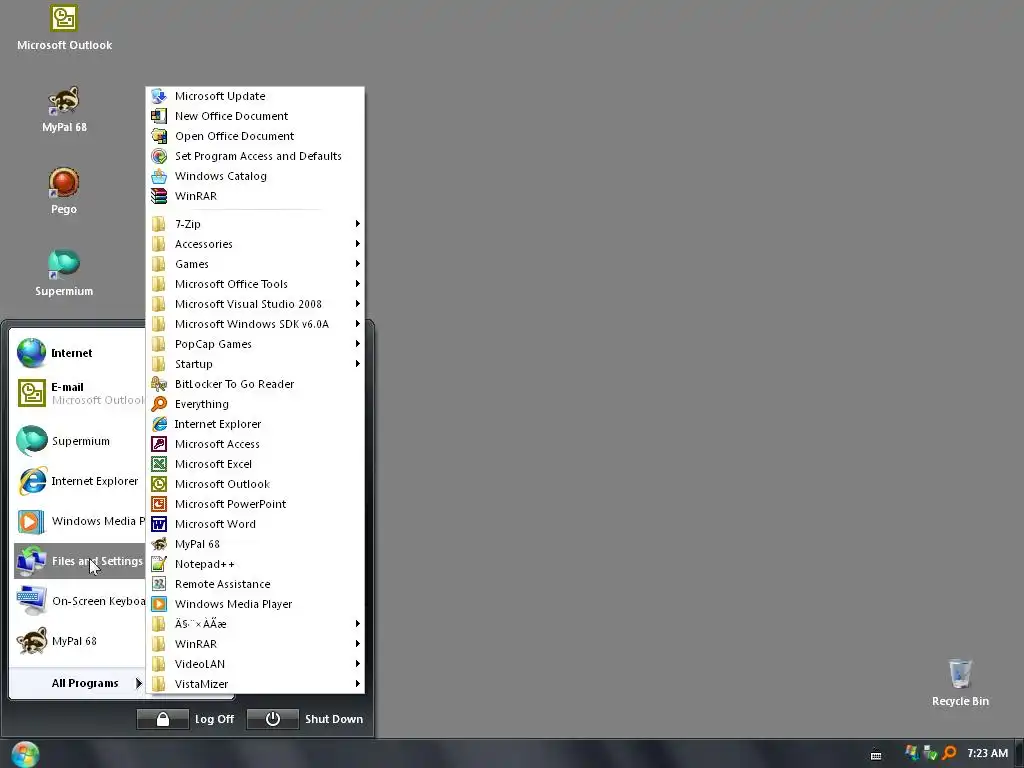The width and height of the screenshot is (1024, 768).
Task: Select New Office Document entry
Action: (x=255, y=116)
